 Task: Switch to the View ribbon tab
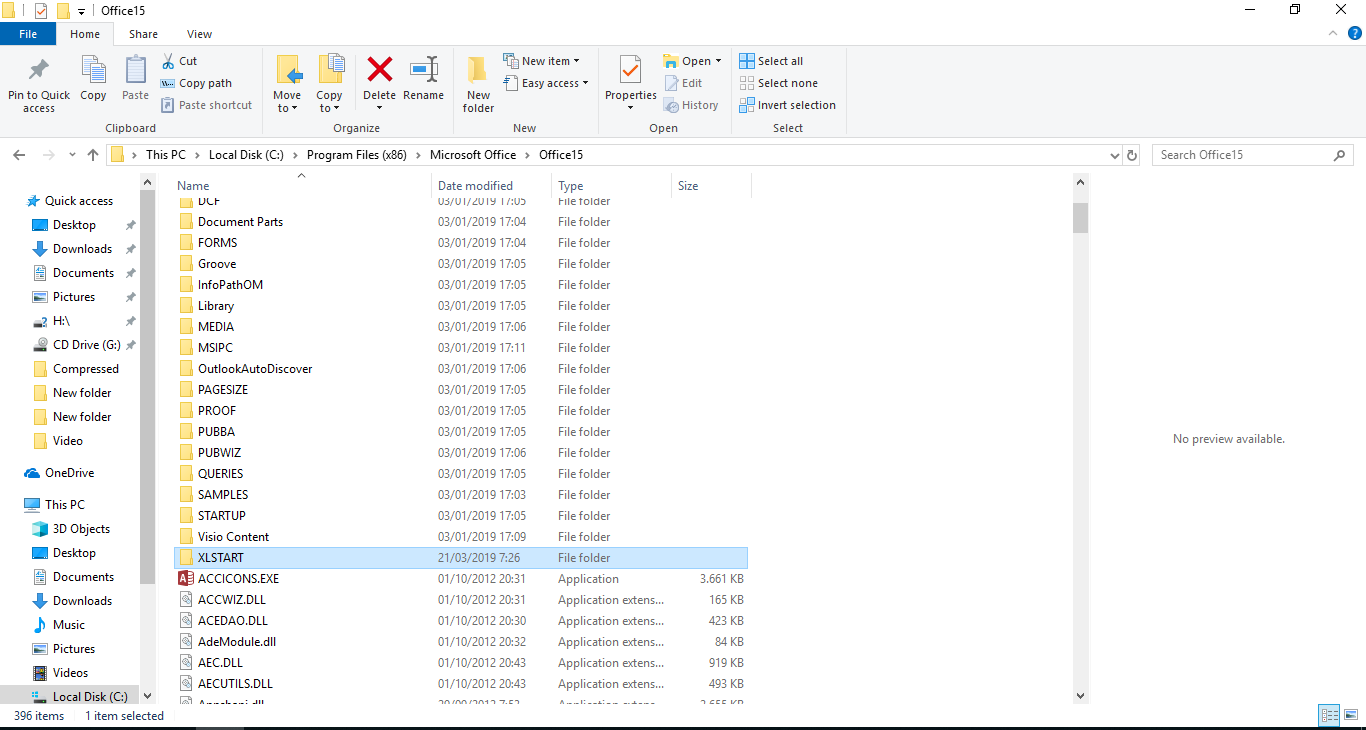(x=198, y=33)
